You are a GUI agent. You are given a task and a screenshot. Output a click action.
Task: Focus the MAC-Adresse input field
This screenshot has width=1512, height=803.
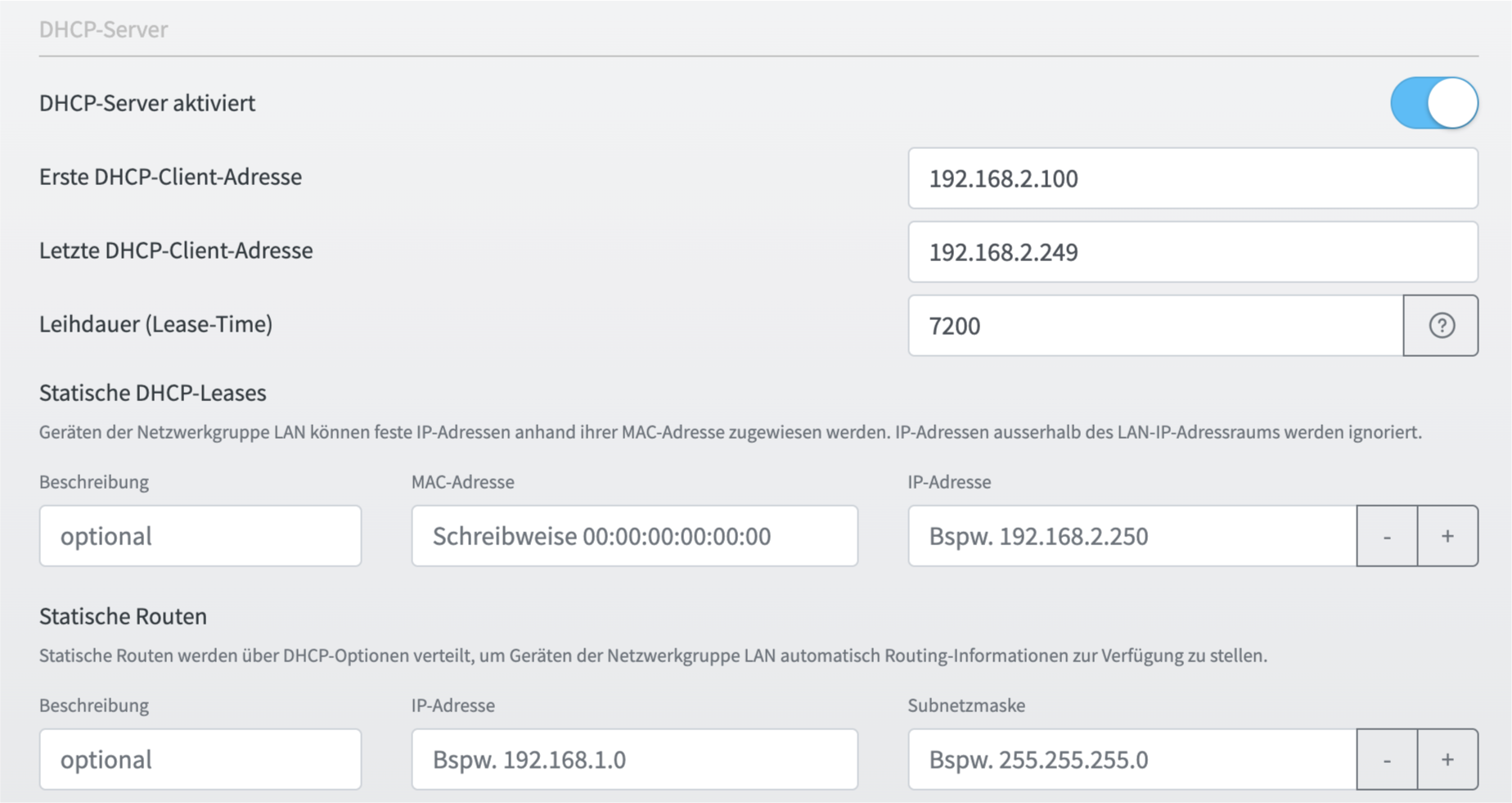coord(634,536)
